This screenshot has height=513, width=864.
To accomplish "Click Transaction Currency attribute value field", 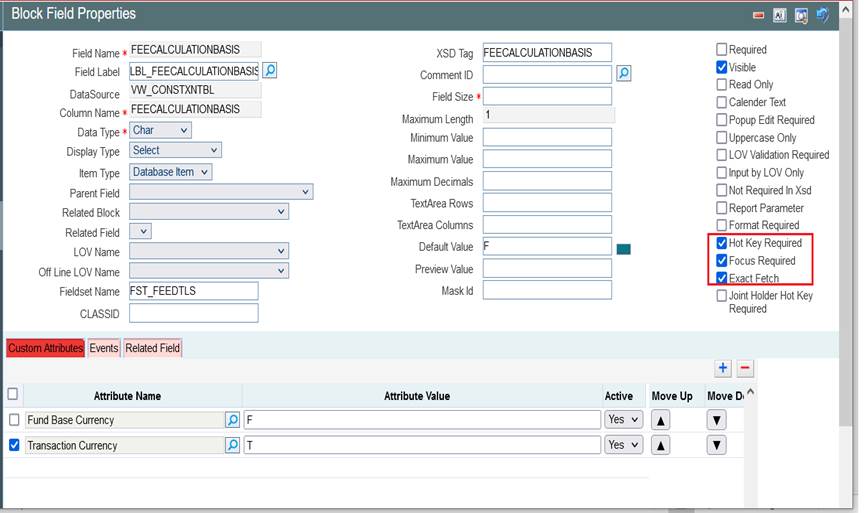I will [422, 445].
